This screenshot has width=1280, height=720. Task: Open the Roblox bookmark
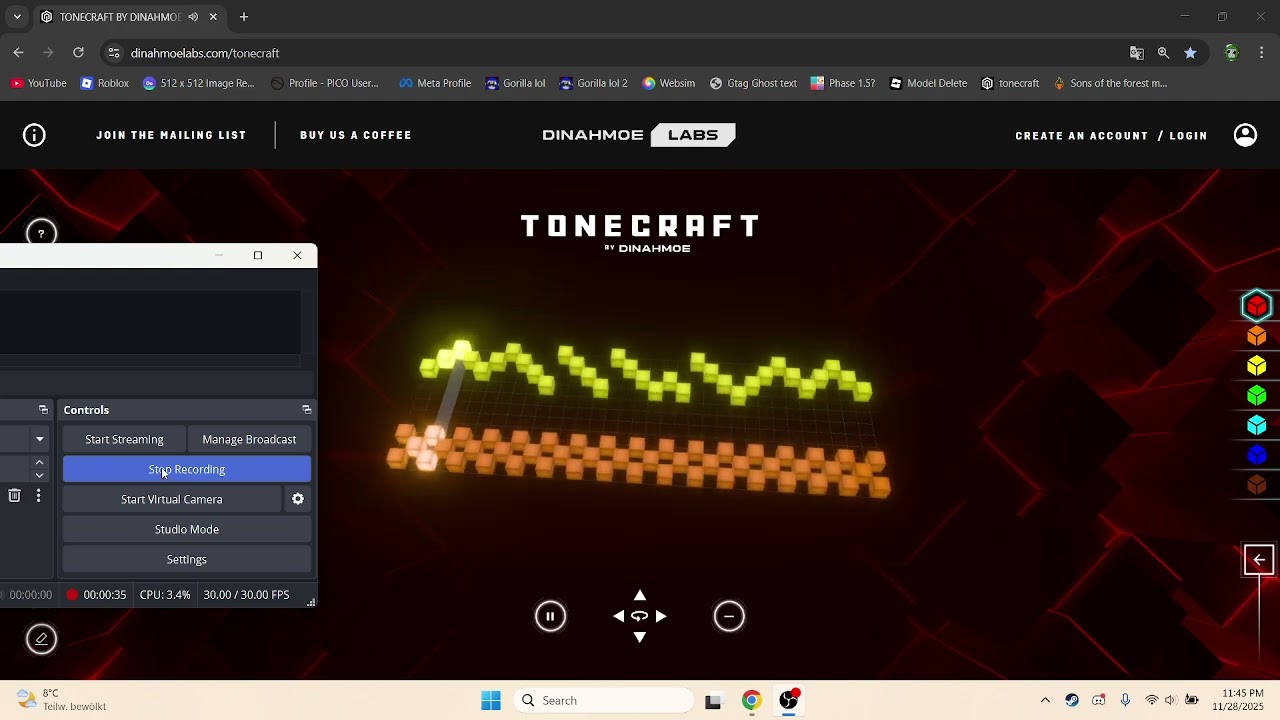click(105, 83)
